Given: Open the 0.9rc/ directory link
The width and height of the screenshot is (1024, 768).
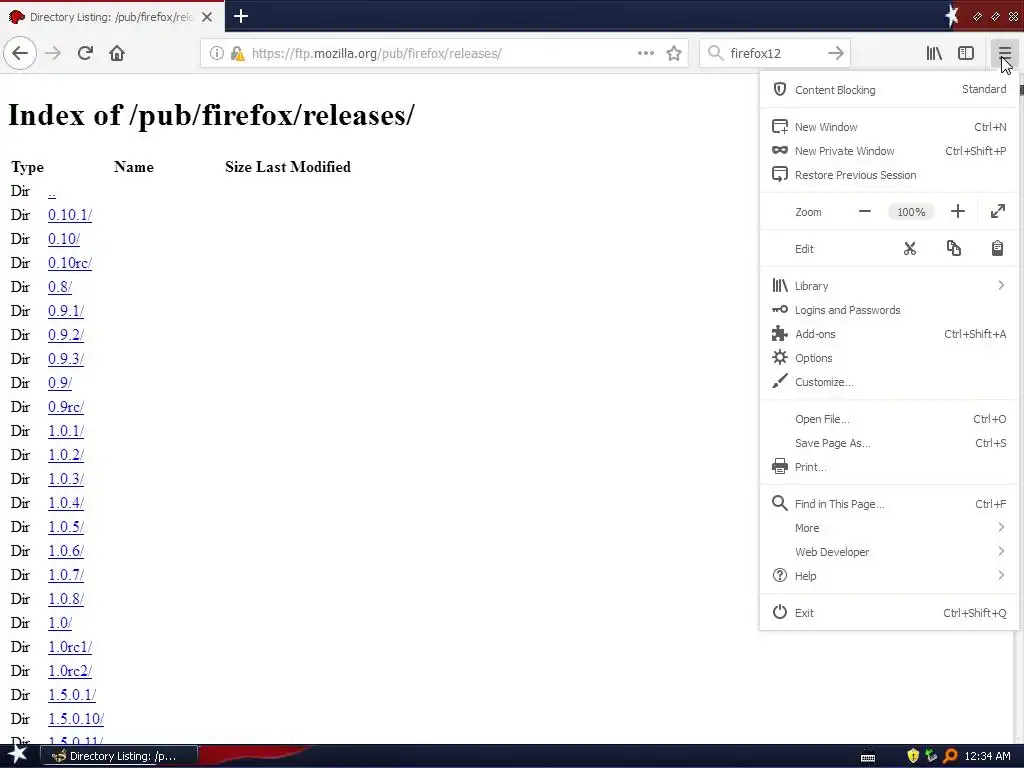Looking at the screenshot, I should pos(66,407).
